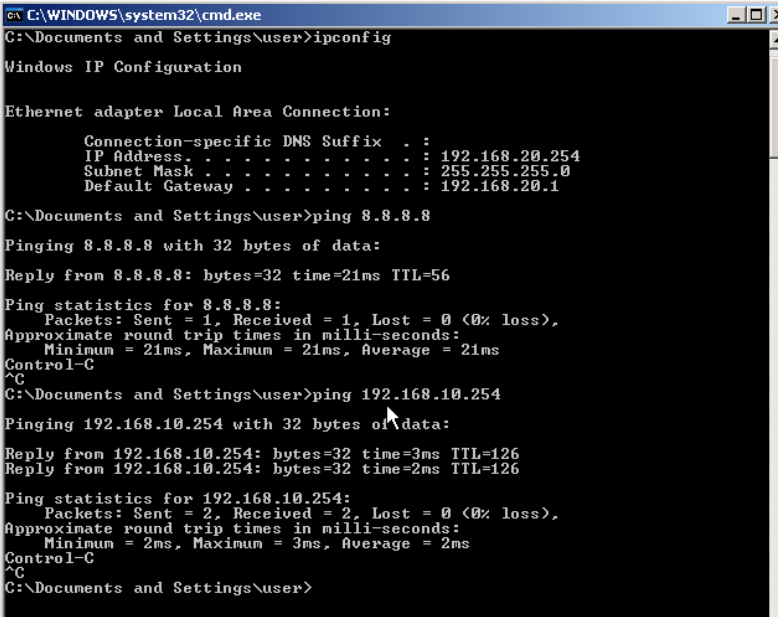778x617 pixels.
Task: Click the reply line with time=3ms
Action: click(x=262, y=454)
